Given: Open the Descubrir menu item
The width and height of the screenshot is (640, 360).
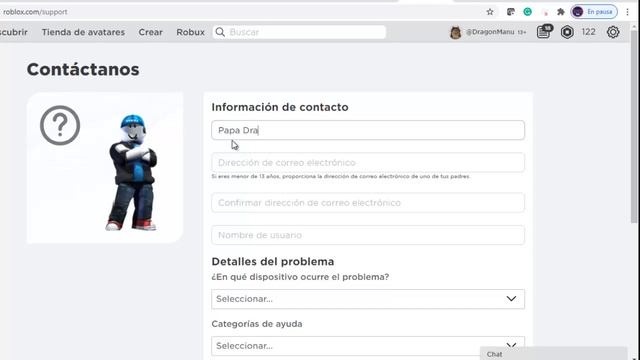Looking at the screenshot, I should (13, 32).
